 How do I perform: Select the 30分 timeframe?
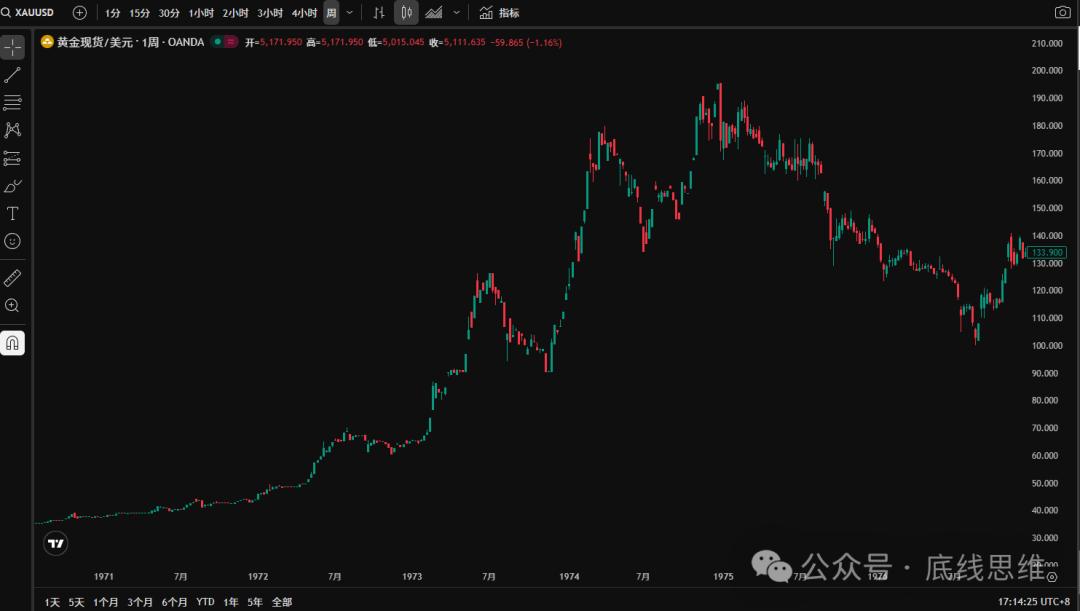pyautogui.click(x=169, y=13)
